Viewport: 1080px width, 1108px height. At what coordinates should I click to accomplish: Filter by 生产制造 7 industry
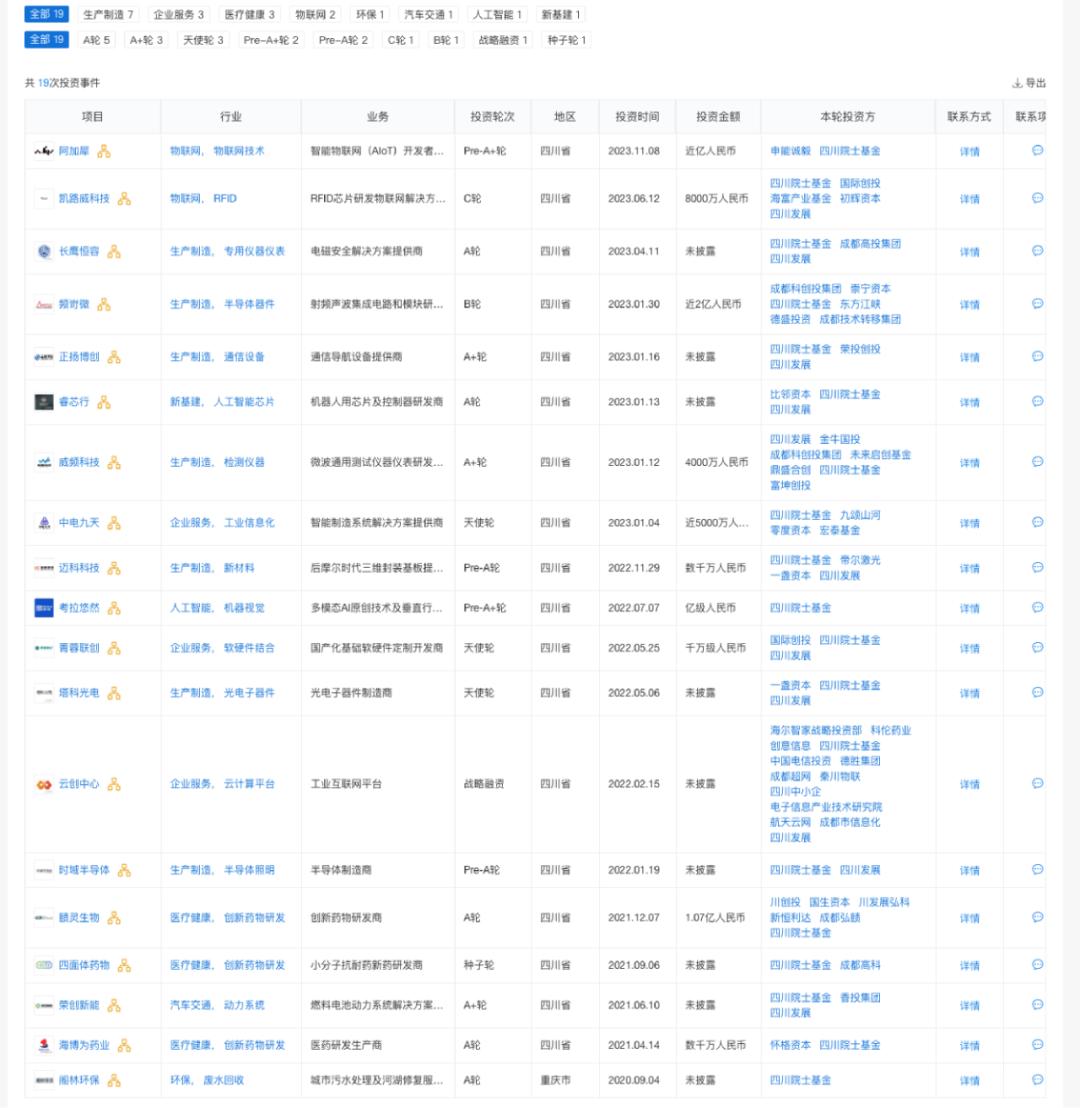tap(108, 15)
